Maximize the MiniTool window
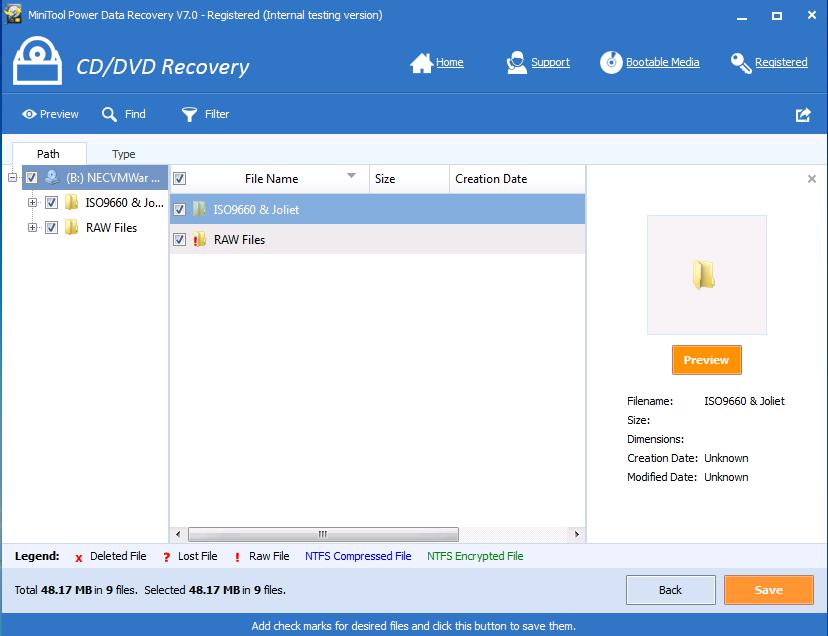This screenshot has height=636, width=828. click(x=777, y=15)
